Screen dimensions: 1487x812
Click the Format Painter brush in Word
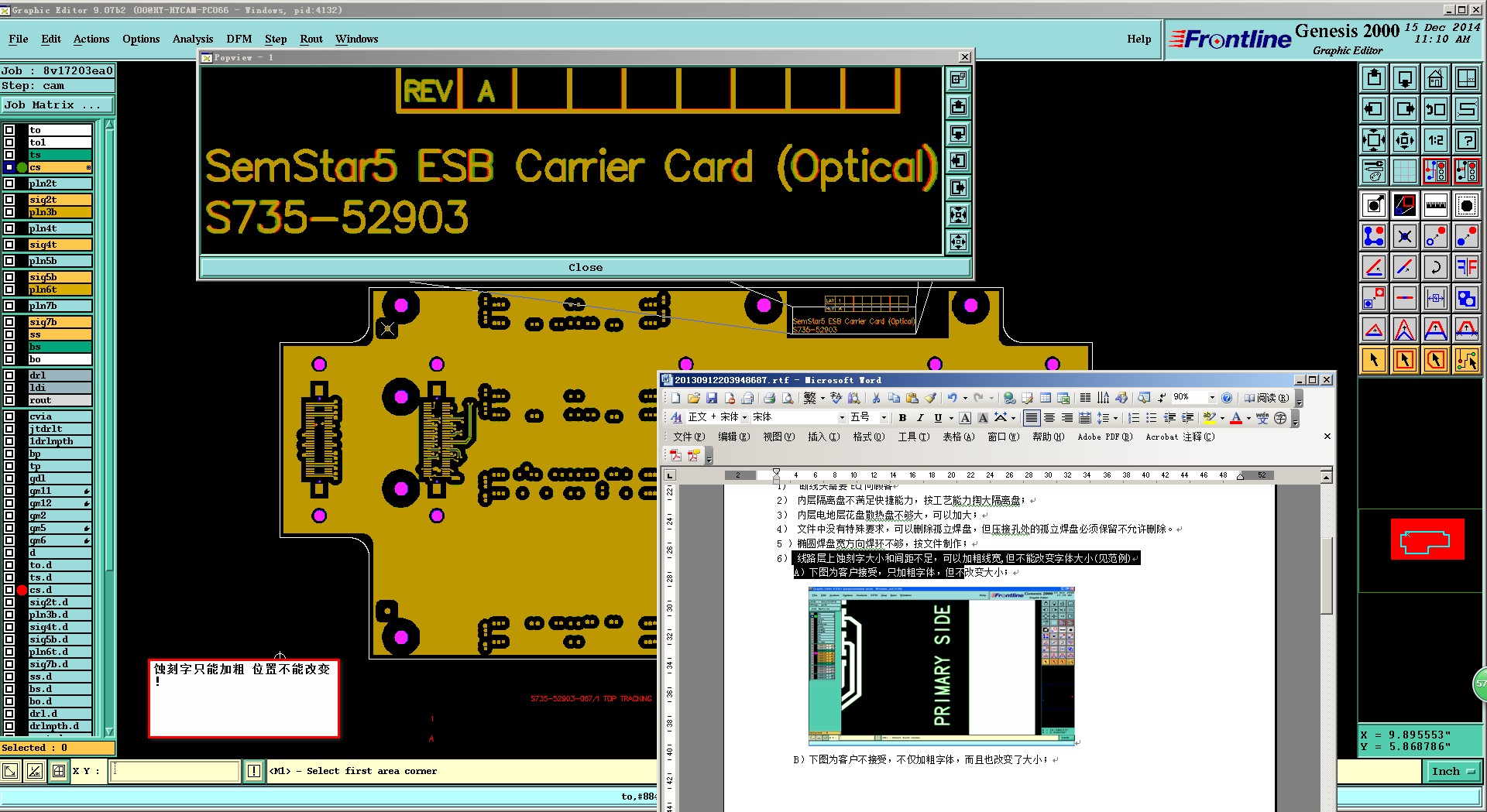[930, 398]
